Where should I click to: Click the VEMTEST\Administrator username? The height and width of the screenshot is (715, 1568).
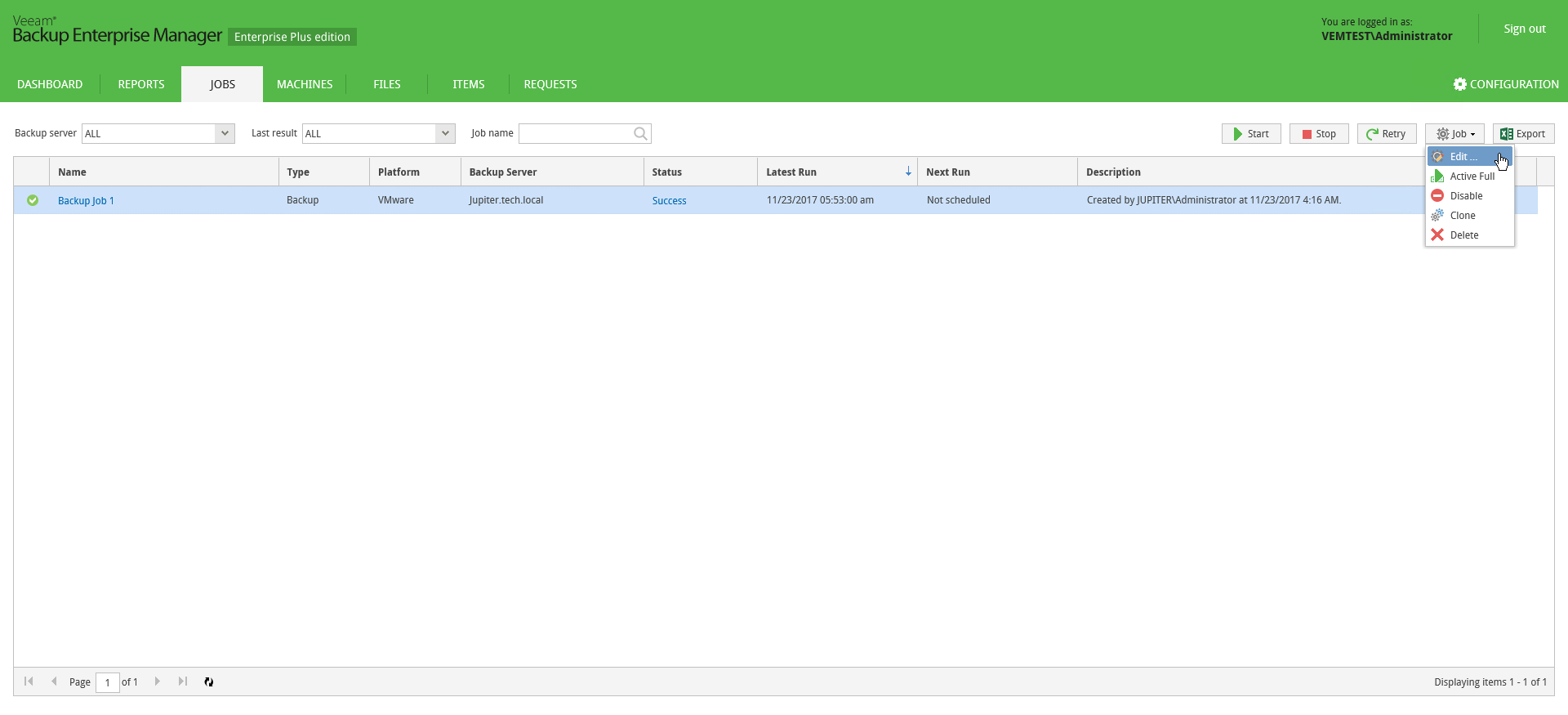(1387, 36)
